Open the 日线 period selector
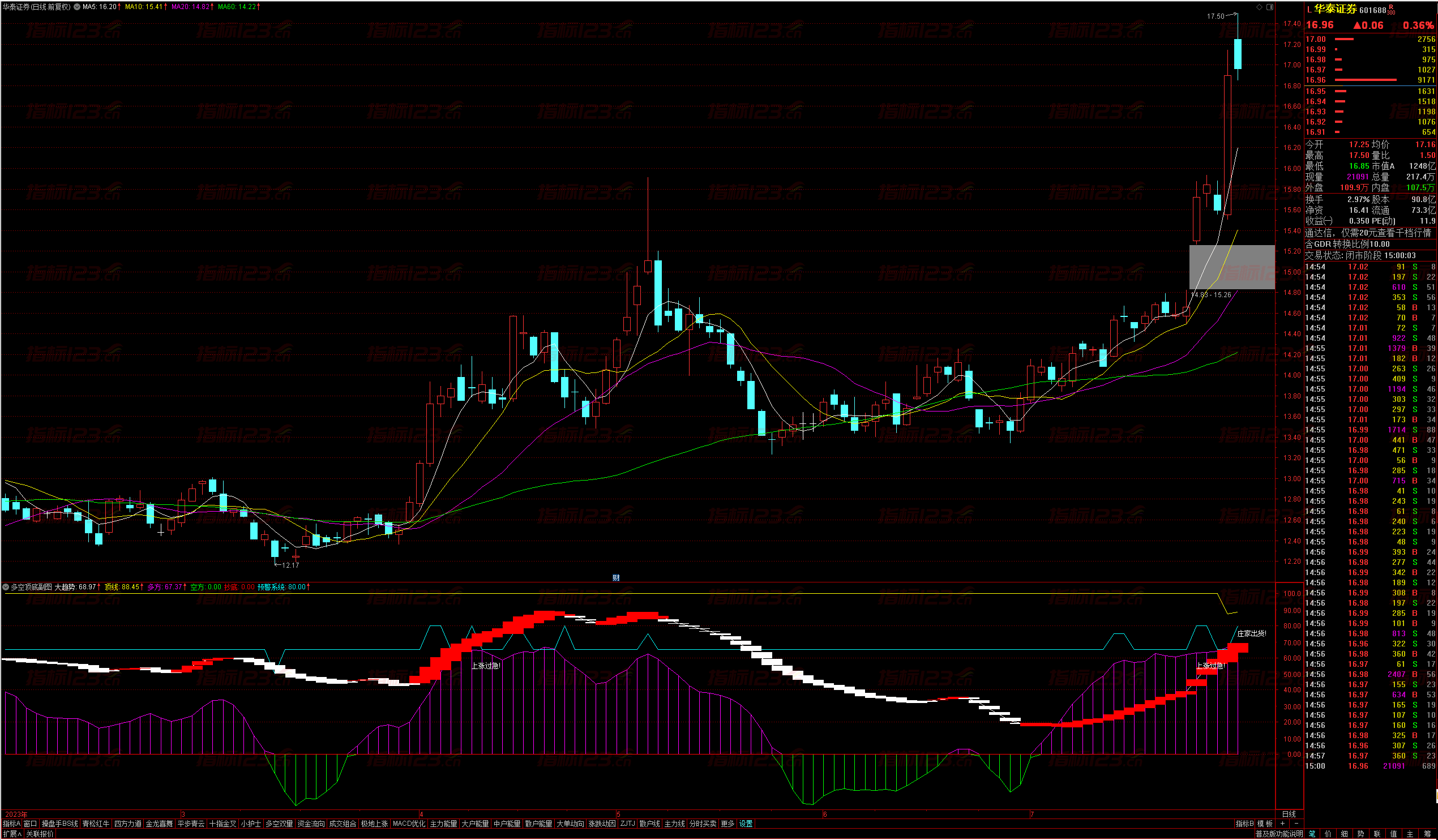Image resolution: width=1438 pixels, height=840 pixels. tap(1289, 814)
